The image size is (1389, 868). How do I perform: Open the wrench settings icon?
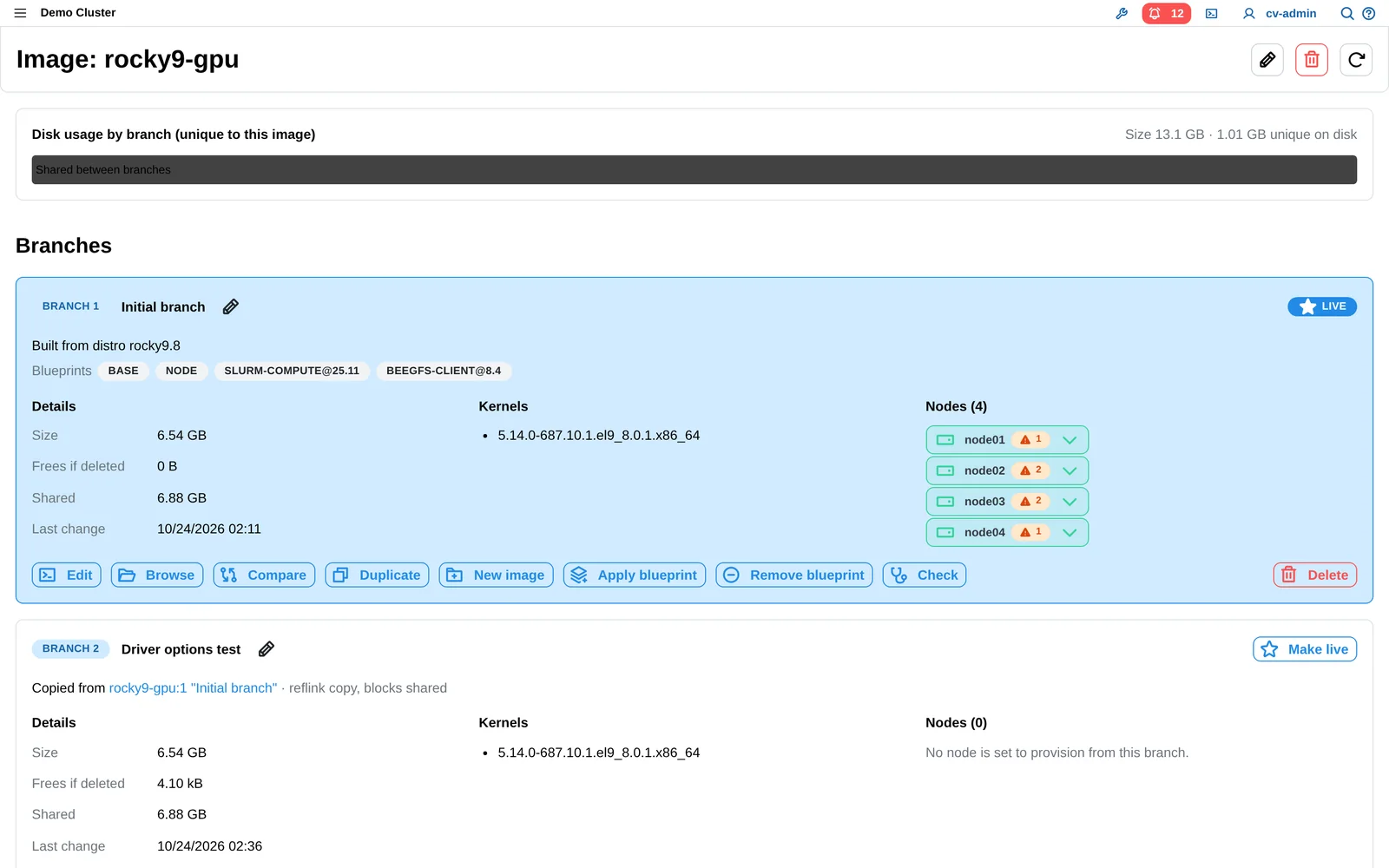click(x=1122, y=14)
